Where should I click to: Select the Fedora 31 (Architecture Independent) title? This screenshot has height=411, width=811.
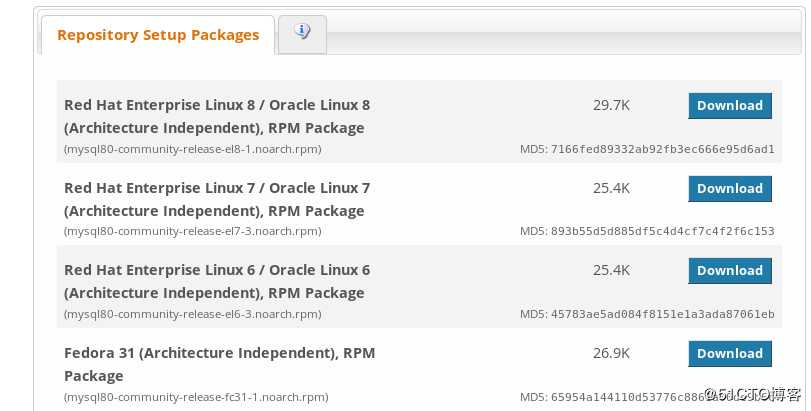pyautogui.click(x=219, y=364)
